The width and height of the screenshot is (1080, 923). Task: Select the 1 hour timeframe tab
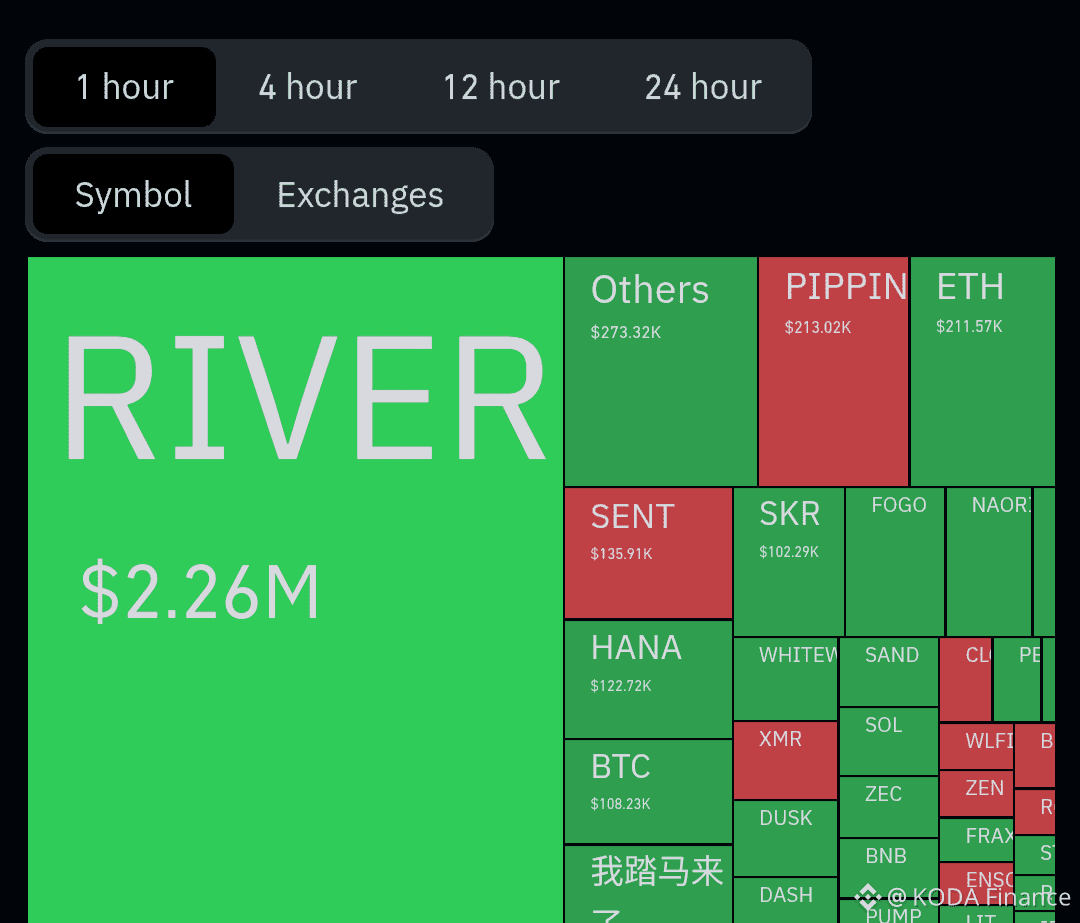[x=125, y=87]
